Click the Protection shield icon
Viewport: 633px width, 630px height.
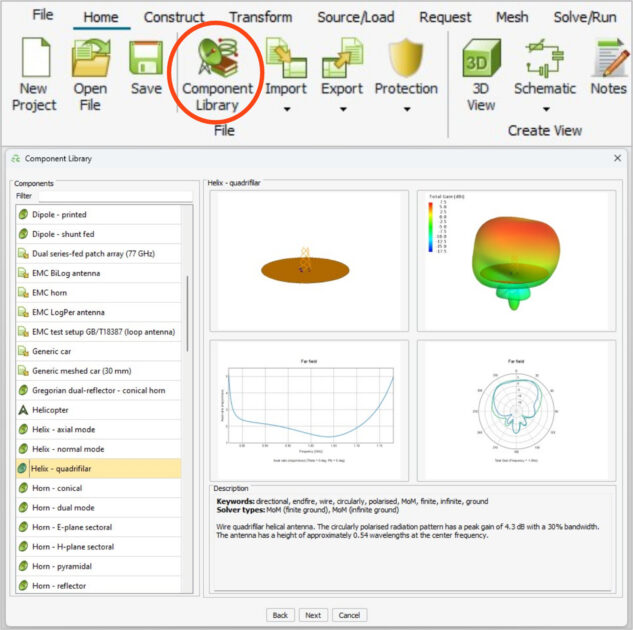(406, 58)
